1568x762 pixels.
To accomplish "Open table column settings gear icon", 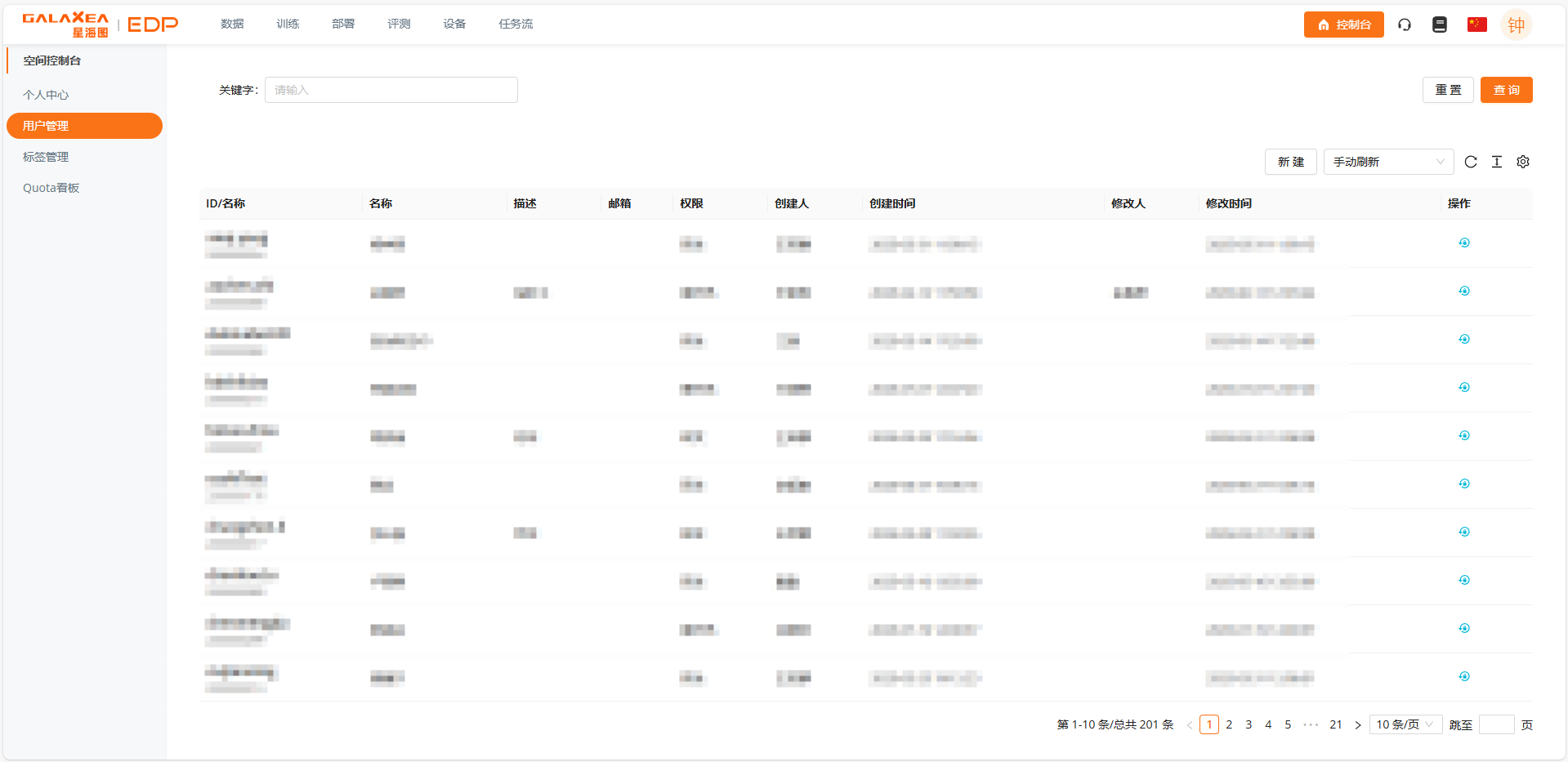I will tap(1523, 162).
